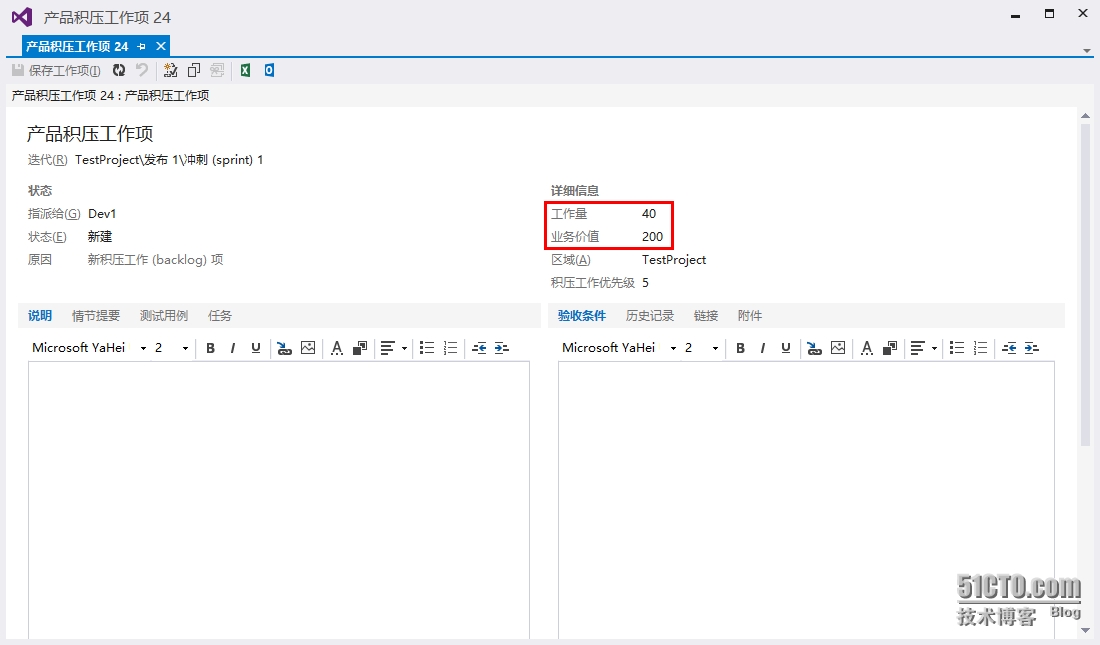Screen dimensions: 1100x645
Task: Apply bulleted list in 验收条件 editor
Action: click(x=957, y=348)
